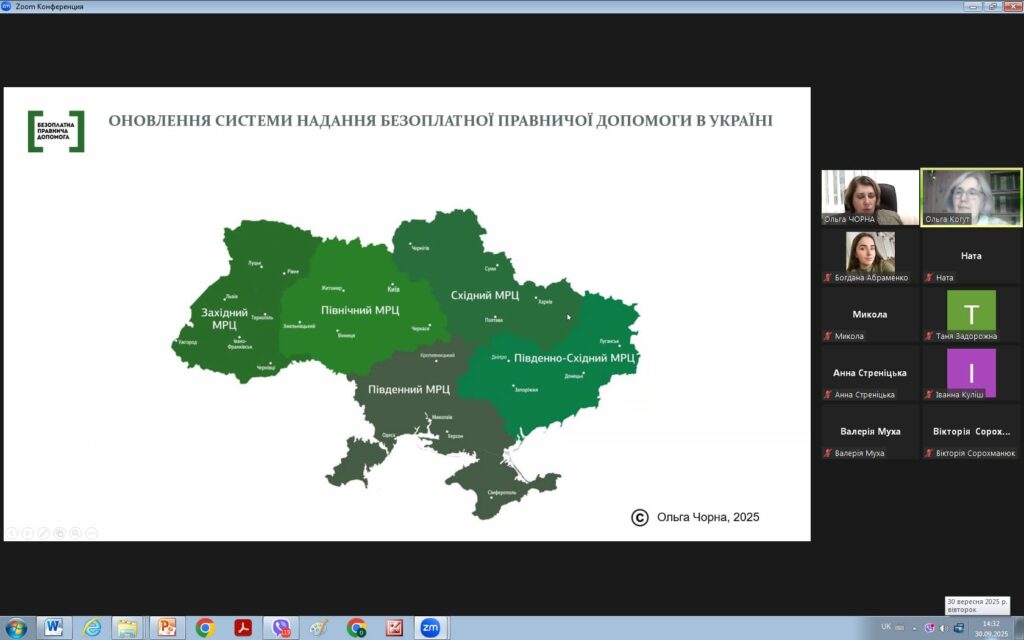Select the pen tool in slideshow controls
1024x640 pixels.
click(44, 532)
